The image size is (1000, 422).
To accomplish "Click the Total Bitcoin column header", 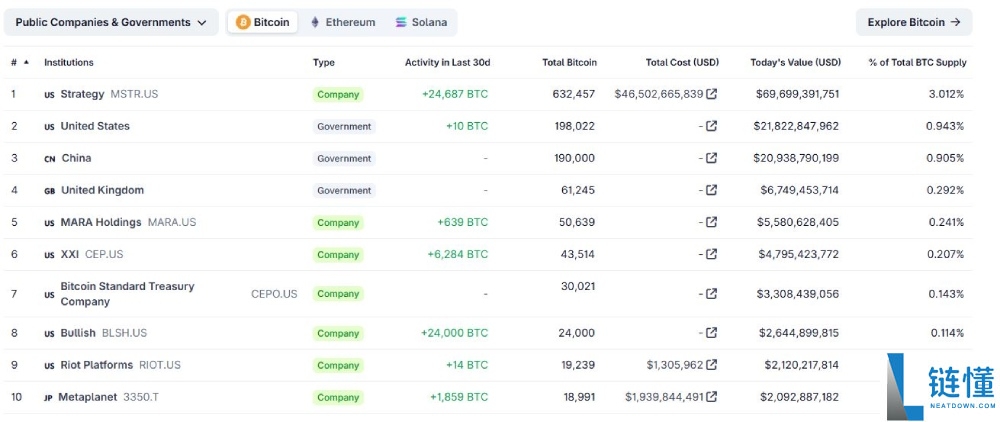I will click(569, 62).
